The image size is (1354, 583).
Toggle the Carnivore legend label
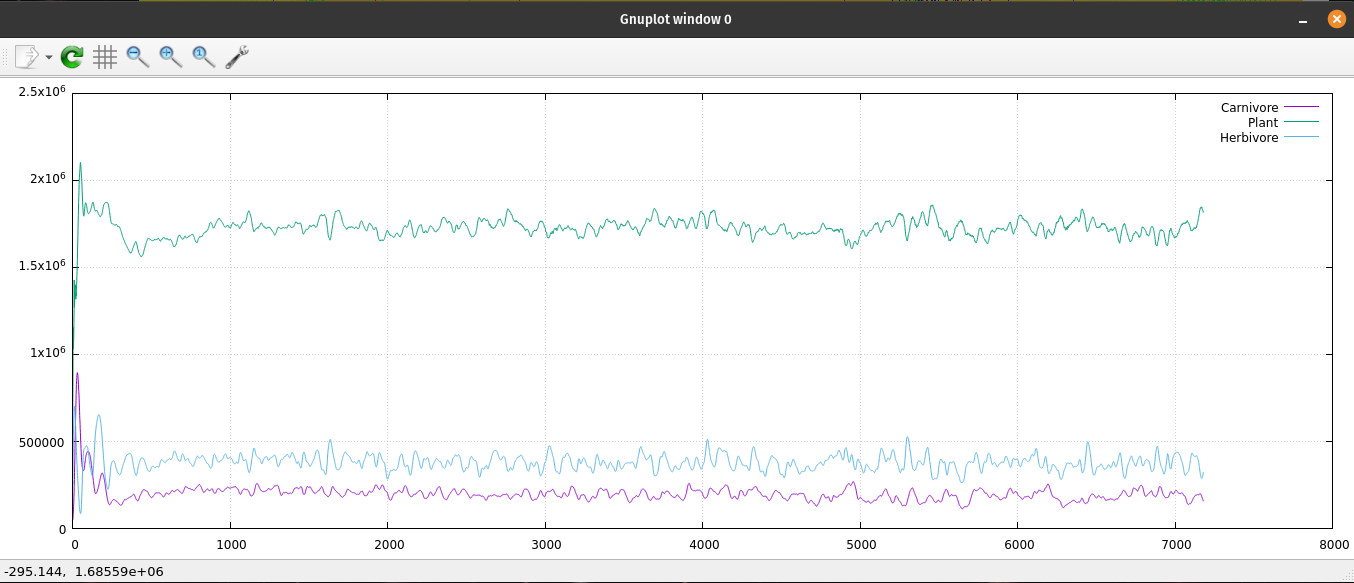1249,107
